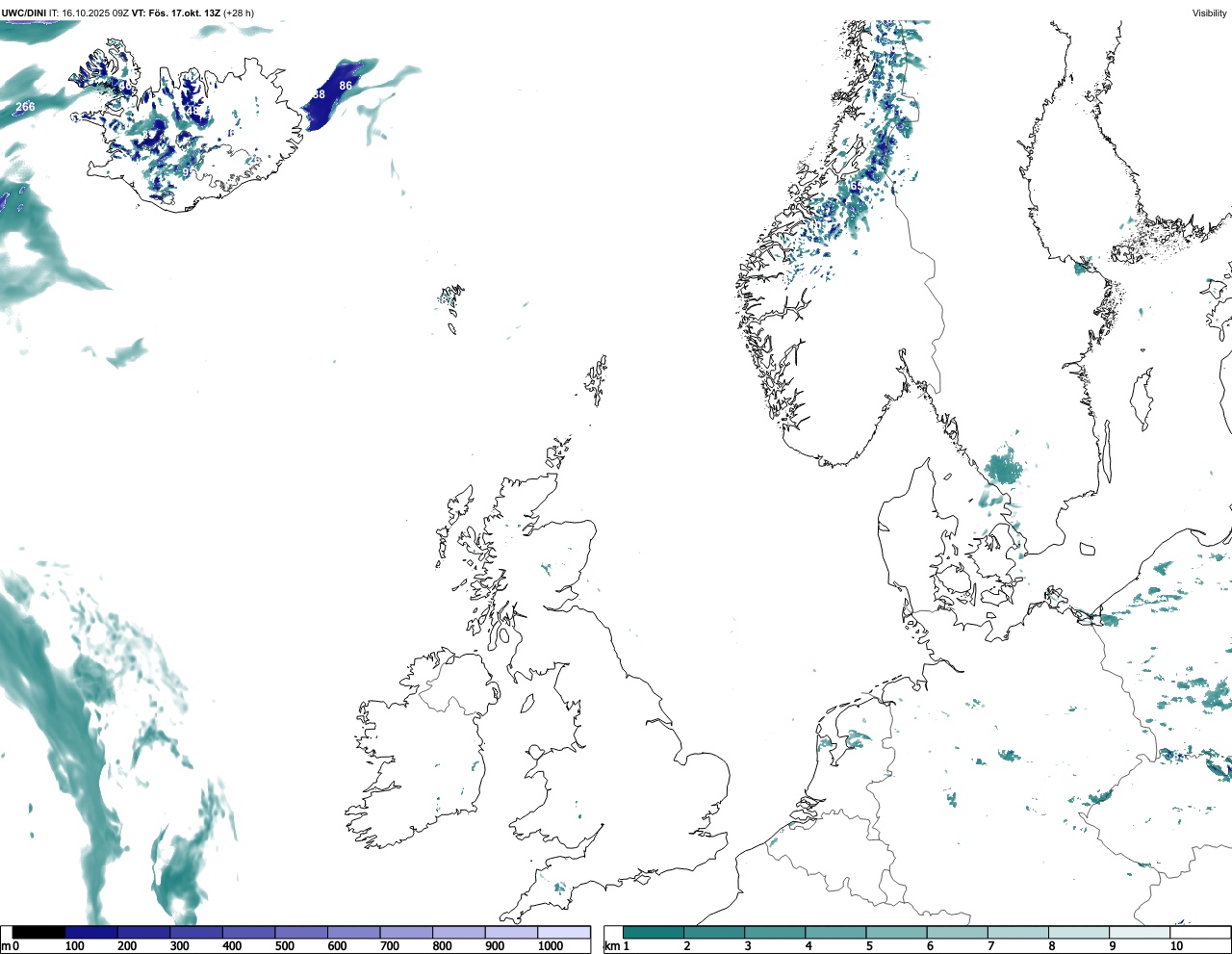Click the 'VT: Fös. 17.okt. 13Z' valid time

click(176, 13)
